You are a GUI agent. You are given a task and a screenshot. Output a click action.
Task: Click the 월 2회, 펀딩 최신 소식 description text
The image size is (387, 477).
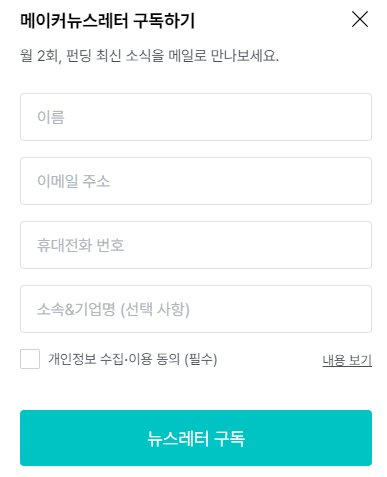(149, 56)
